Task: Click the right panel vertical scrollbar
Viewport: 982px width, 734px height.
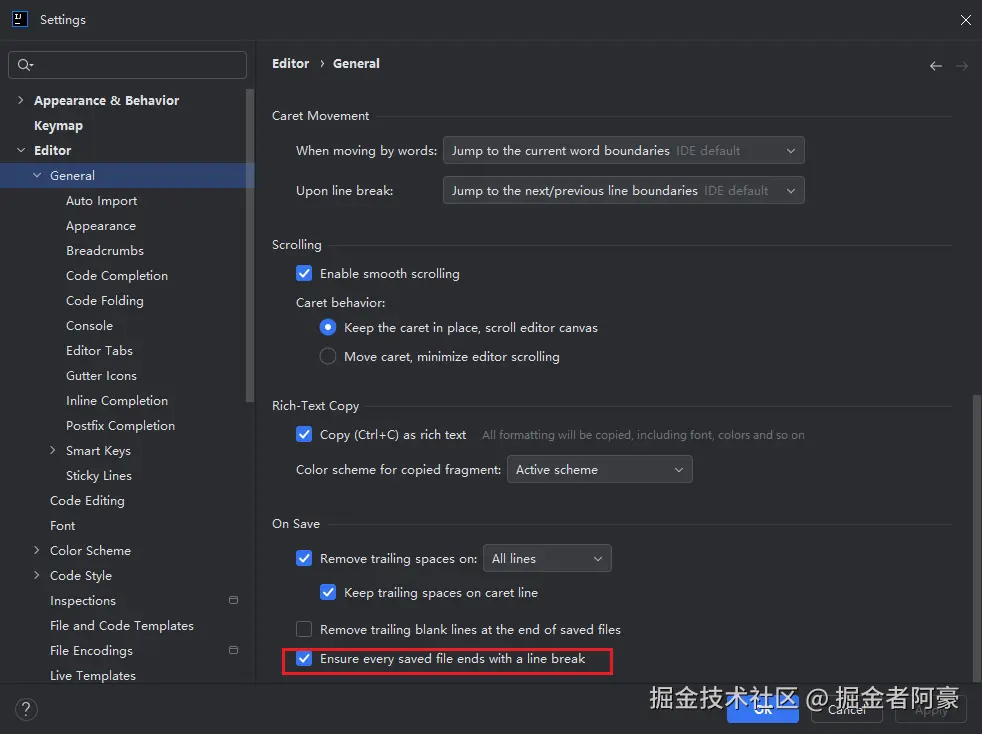Action: click(977, 537)
